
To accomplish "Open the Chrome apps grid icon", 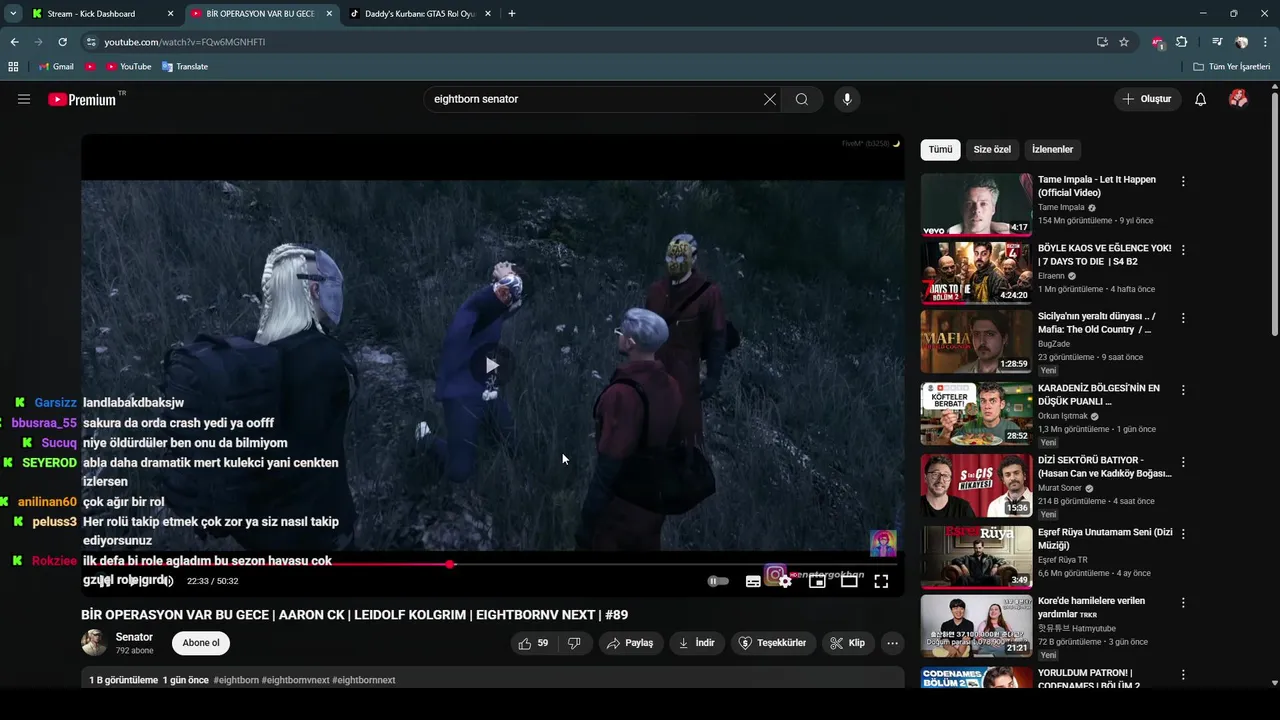I will tap(13, 67).
